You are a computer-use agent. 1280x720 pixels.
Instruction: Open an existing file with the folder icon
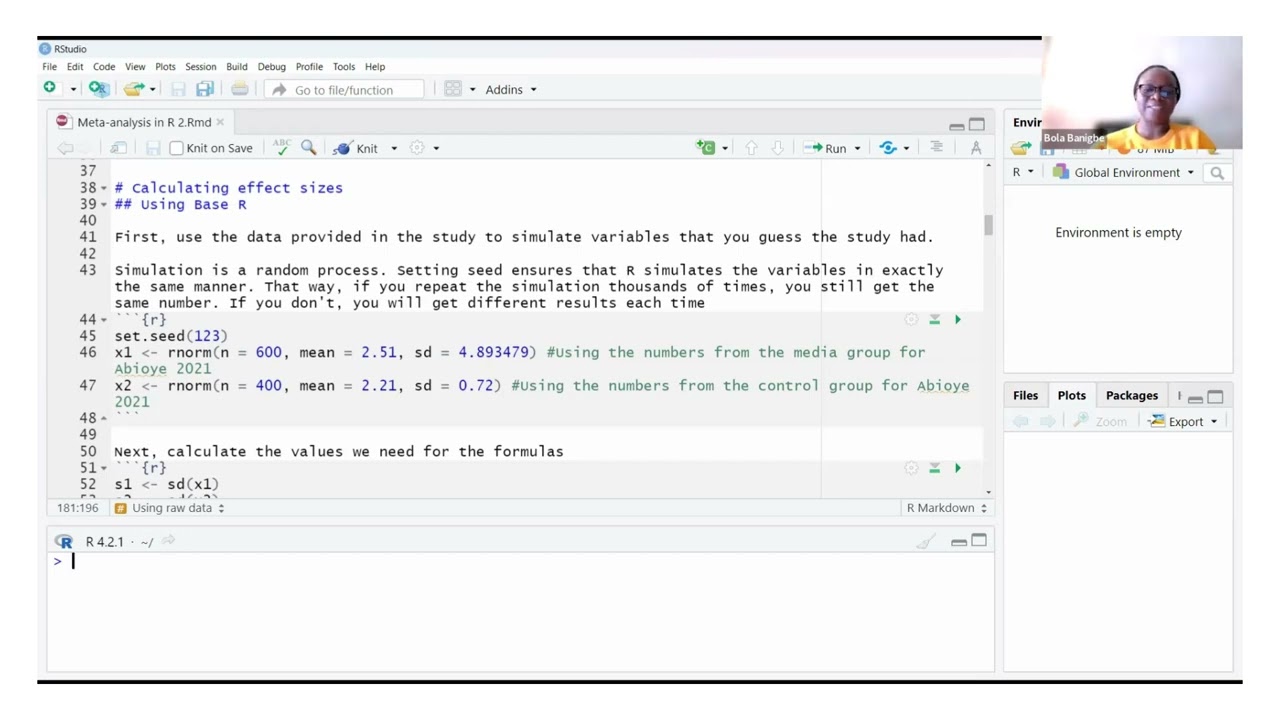pyautogui.click(x=134, y=89)
